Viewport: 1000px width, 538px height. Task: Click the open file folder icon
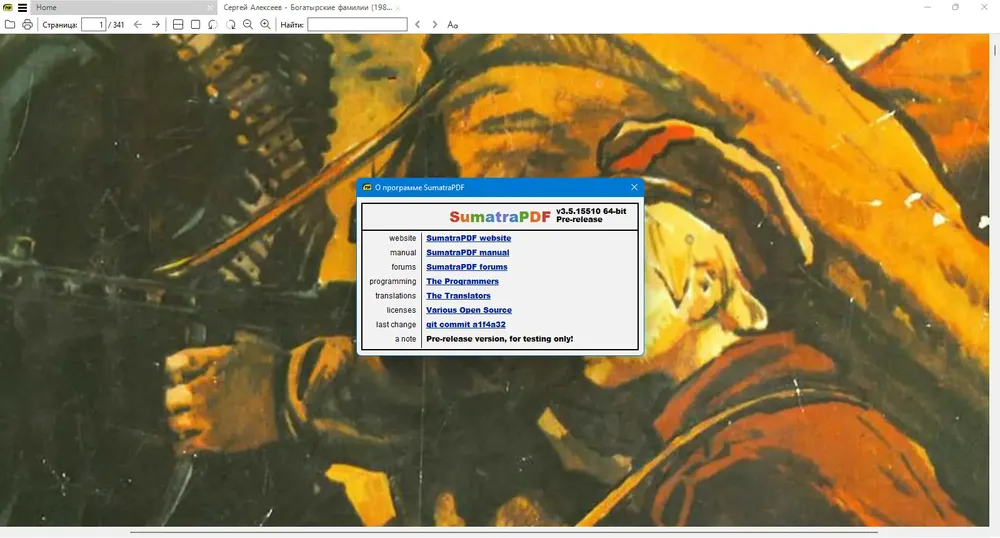[x=10, y=24]
